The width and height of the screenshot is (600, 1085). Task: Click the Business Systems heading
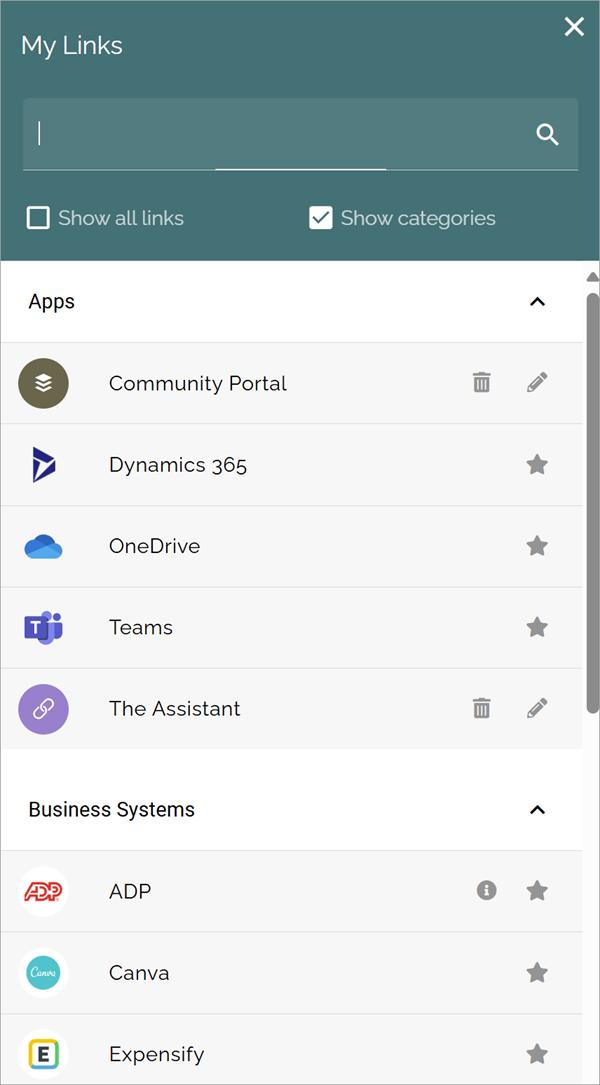(111, 810)
